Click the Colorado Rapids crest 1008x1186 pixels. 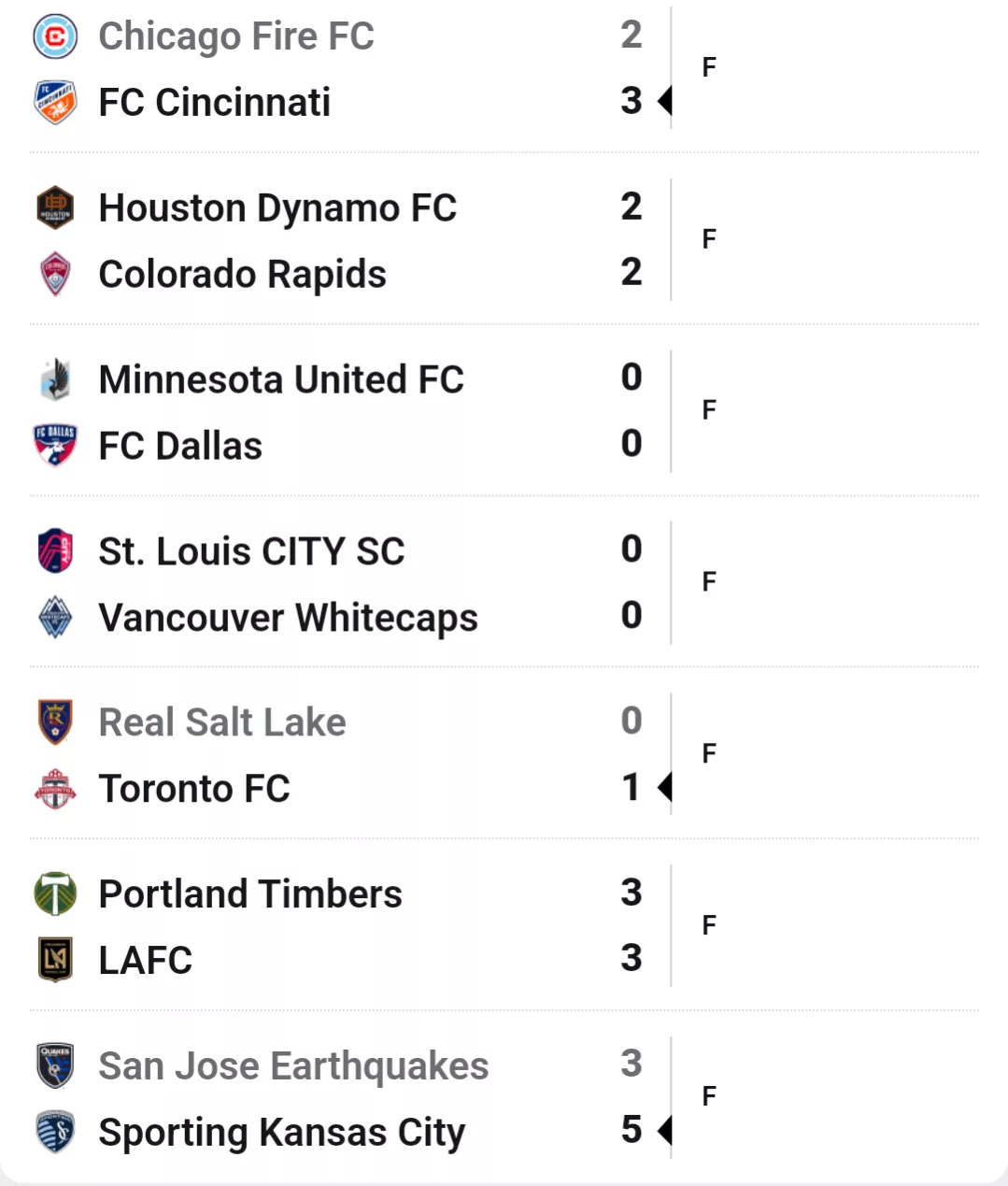click(55, 274)
